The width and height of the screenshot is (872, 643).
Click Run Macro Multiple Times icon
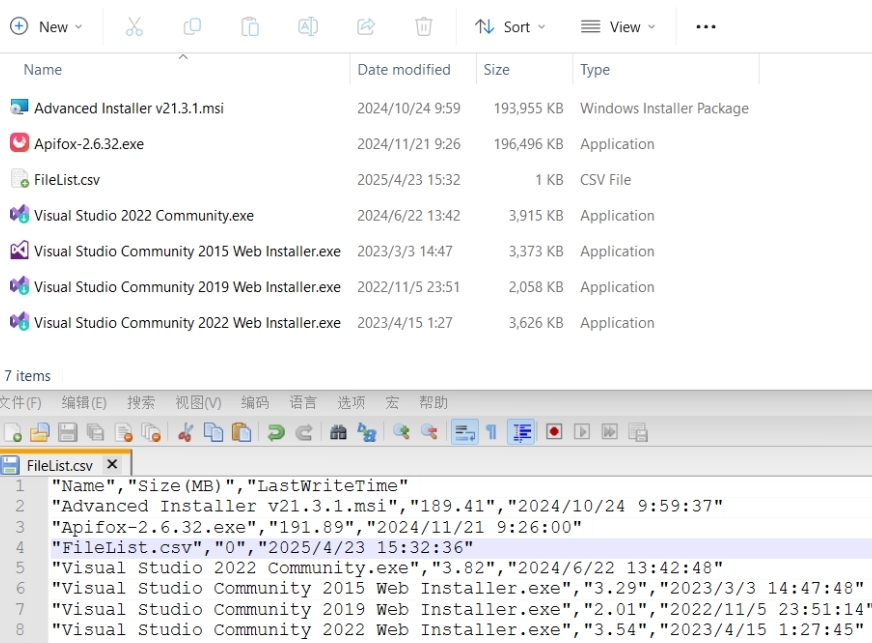[610, 432]
